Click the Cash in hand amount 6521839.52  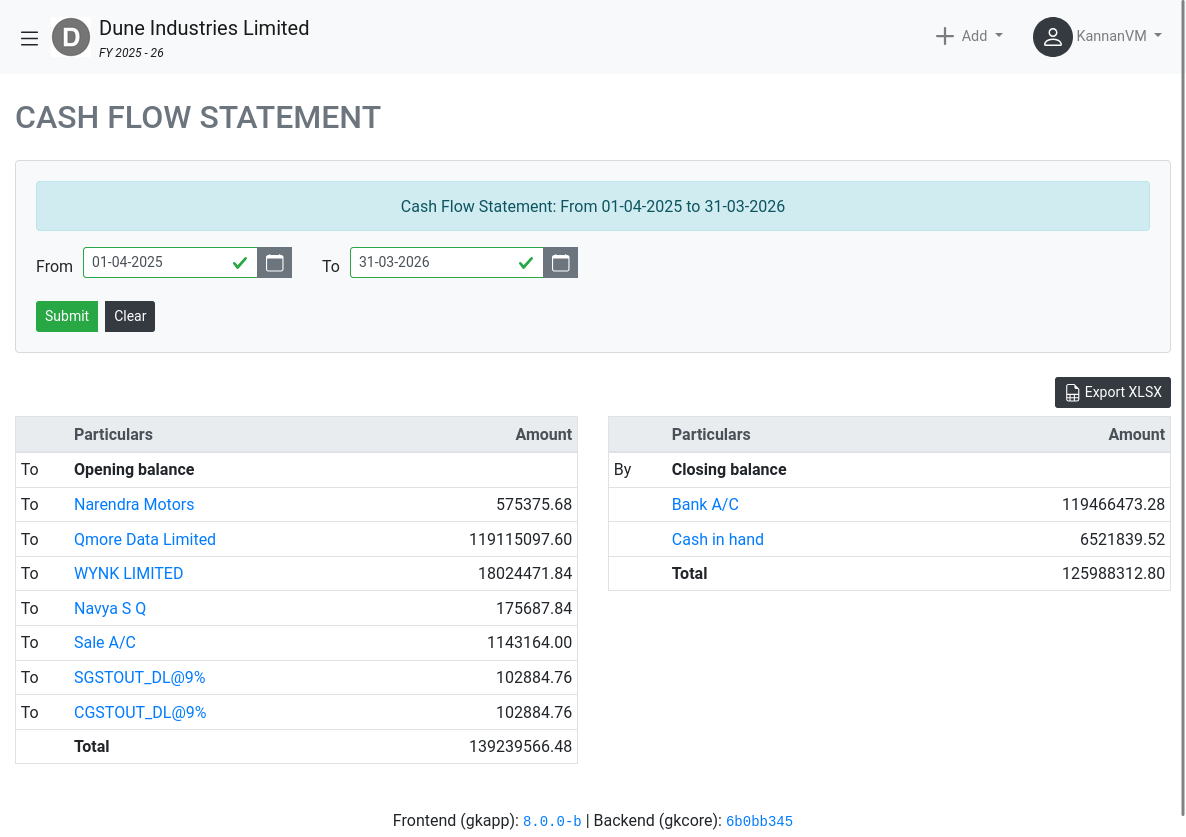(1122, 539)
